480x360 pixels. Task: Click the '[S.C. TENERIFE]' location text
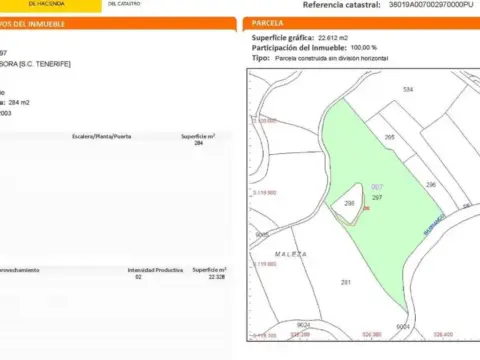coord(45,64)
